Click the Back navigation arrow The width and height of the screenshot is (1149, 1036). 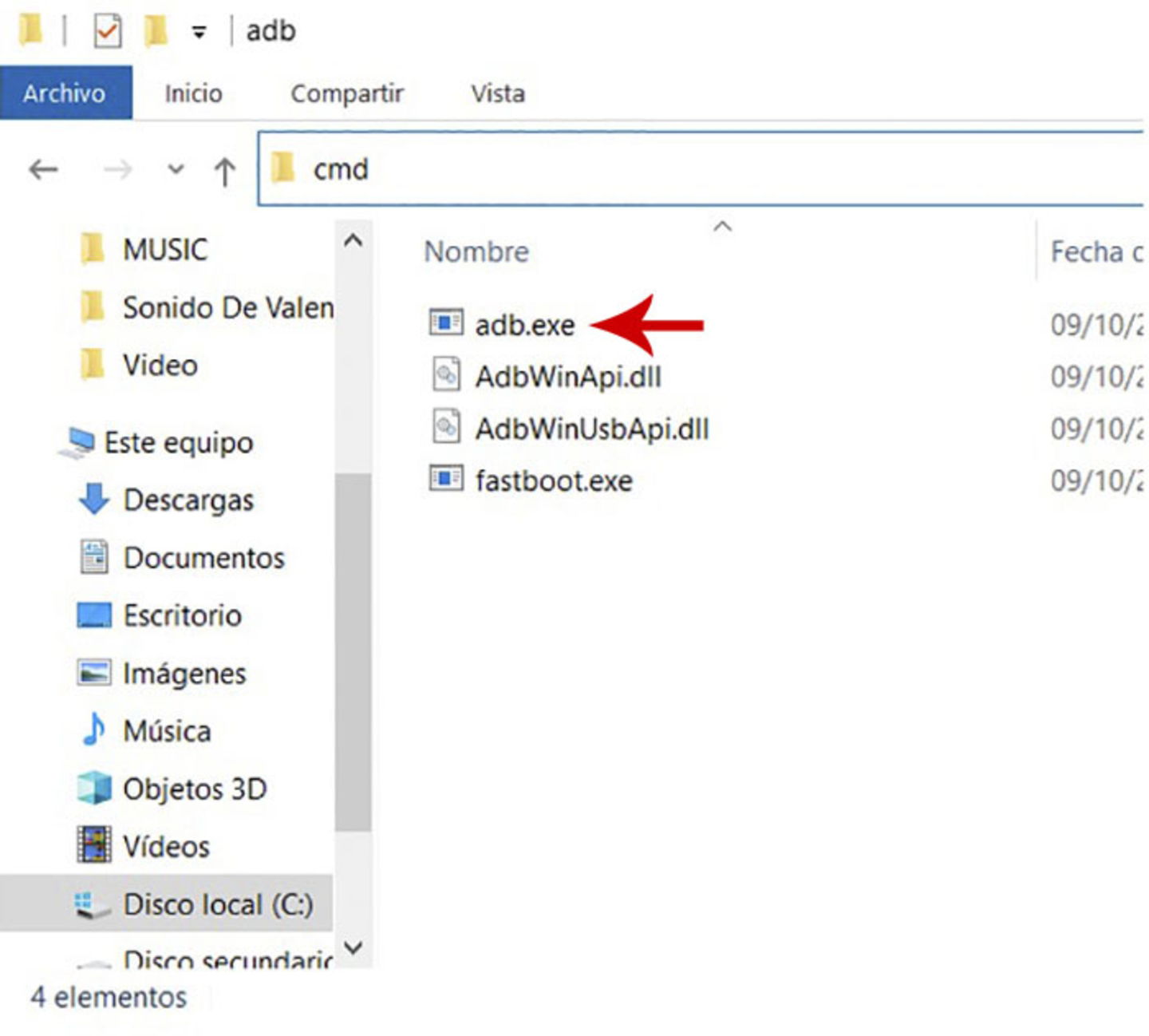[x=43, y=169]
